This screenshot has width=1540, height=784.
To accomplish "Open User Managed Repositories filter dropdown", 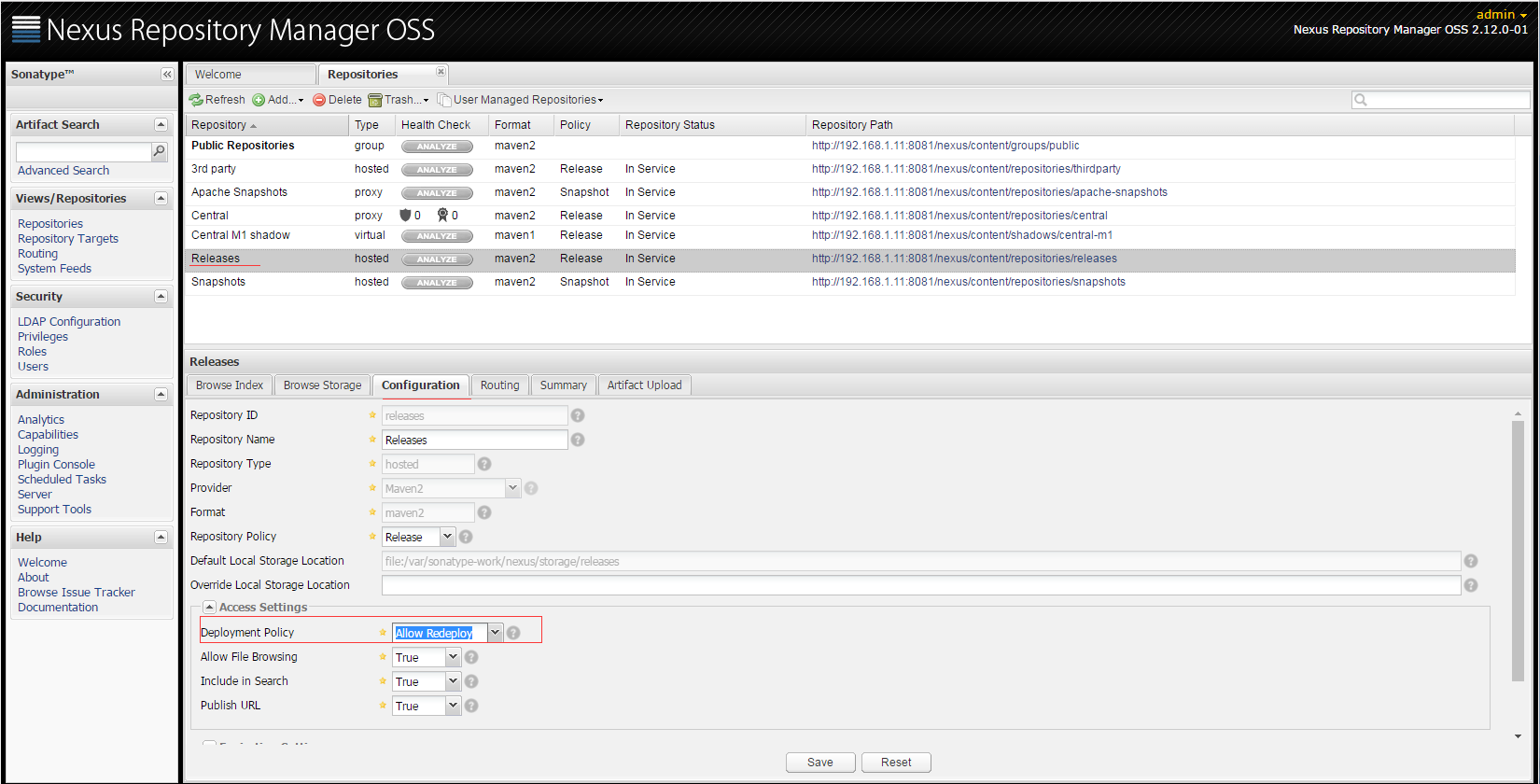I will (521, 100).
